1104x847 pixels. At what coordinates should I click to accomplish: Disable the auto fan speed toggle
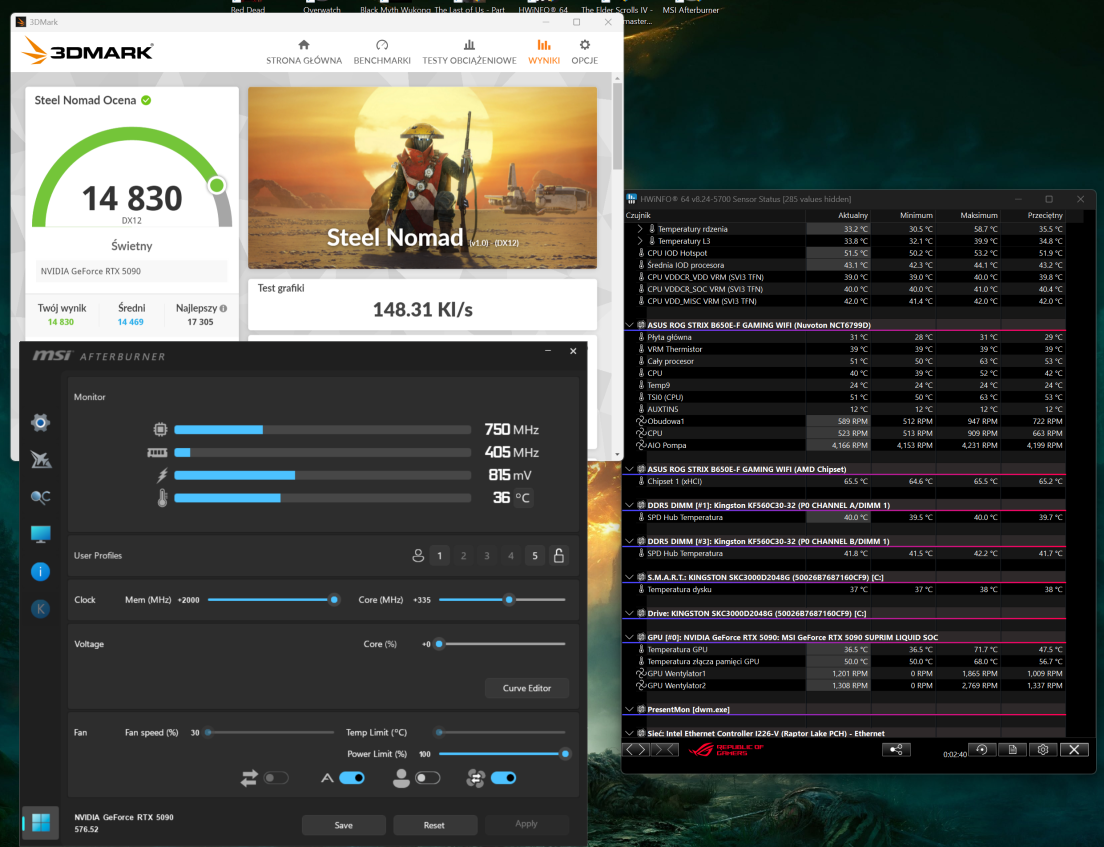(x=351, y=778)
